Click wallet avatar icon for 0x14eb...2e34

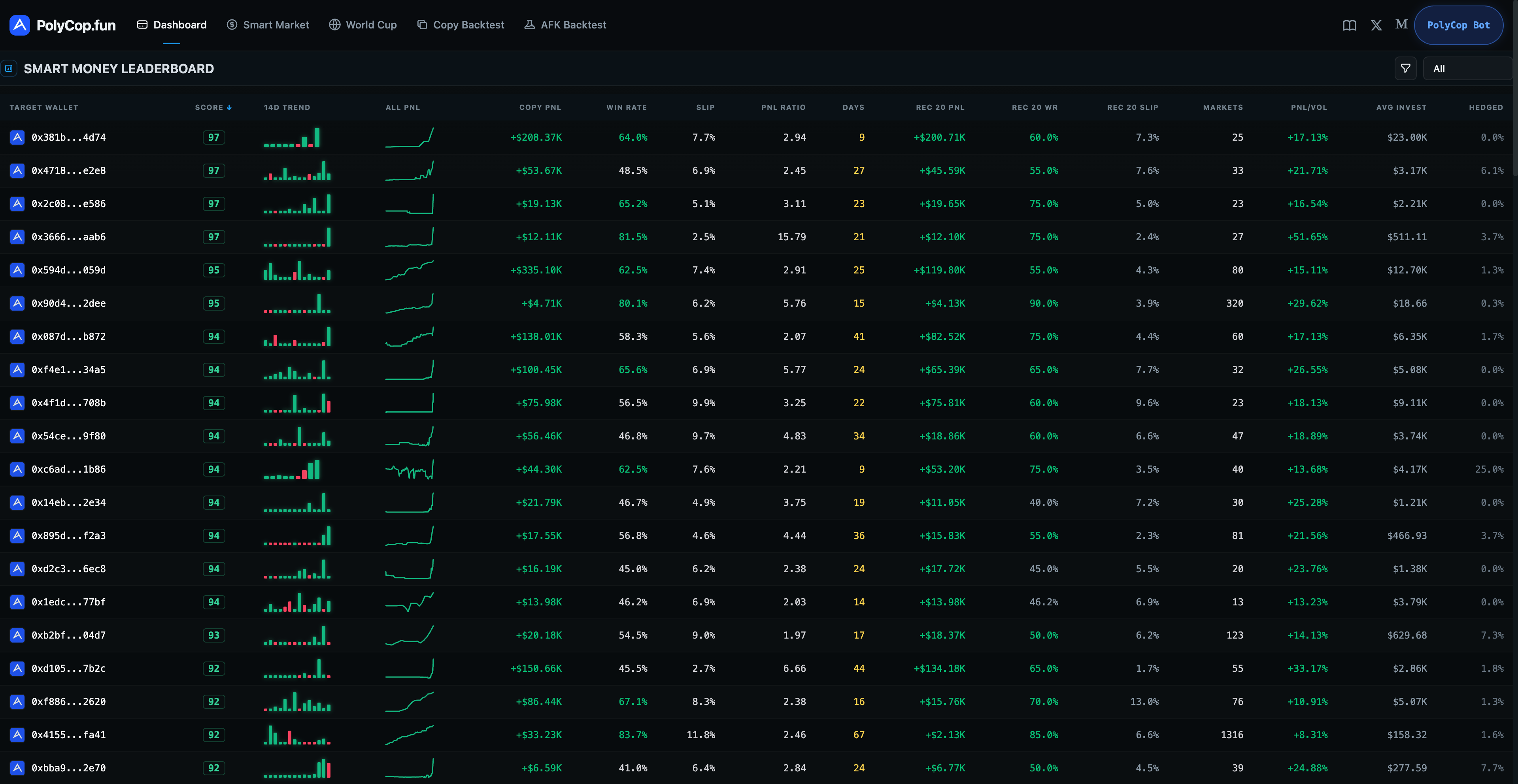(x=18, y=502)
